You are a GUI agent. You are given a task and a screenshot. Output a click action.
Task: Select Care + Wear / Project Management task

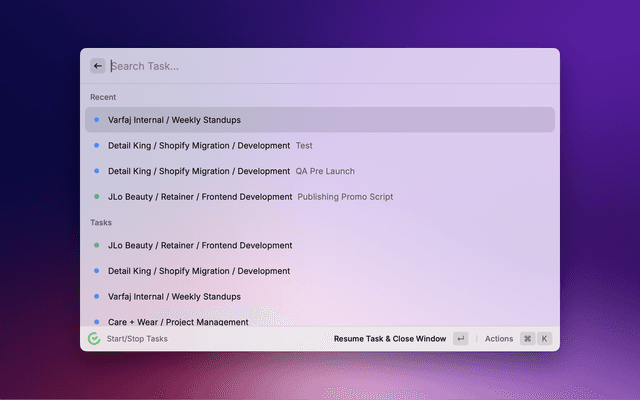(x=178, y=322)
